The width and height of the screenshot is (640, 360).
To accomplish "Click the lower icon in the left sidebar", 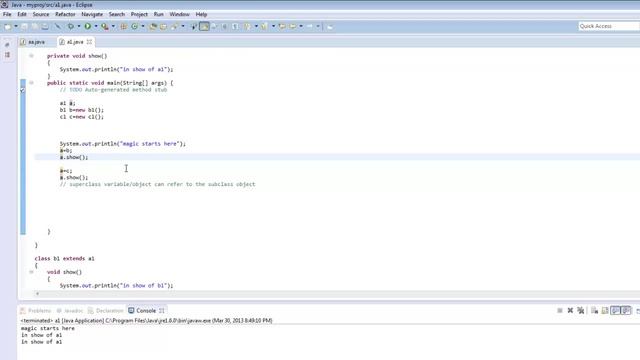I will [7, 55].
